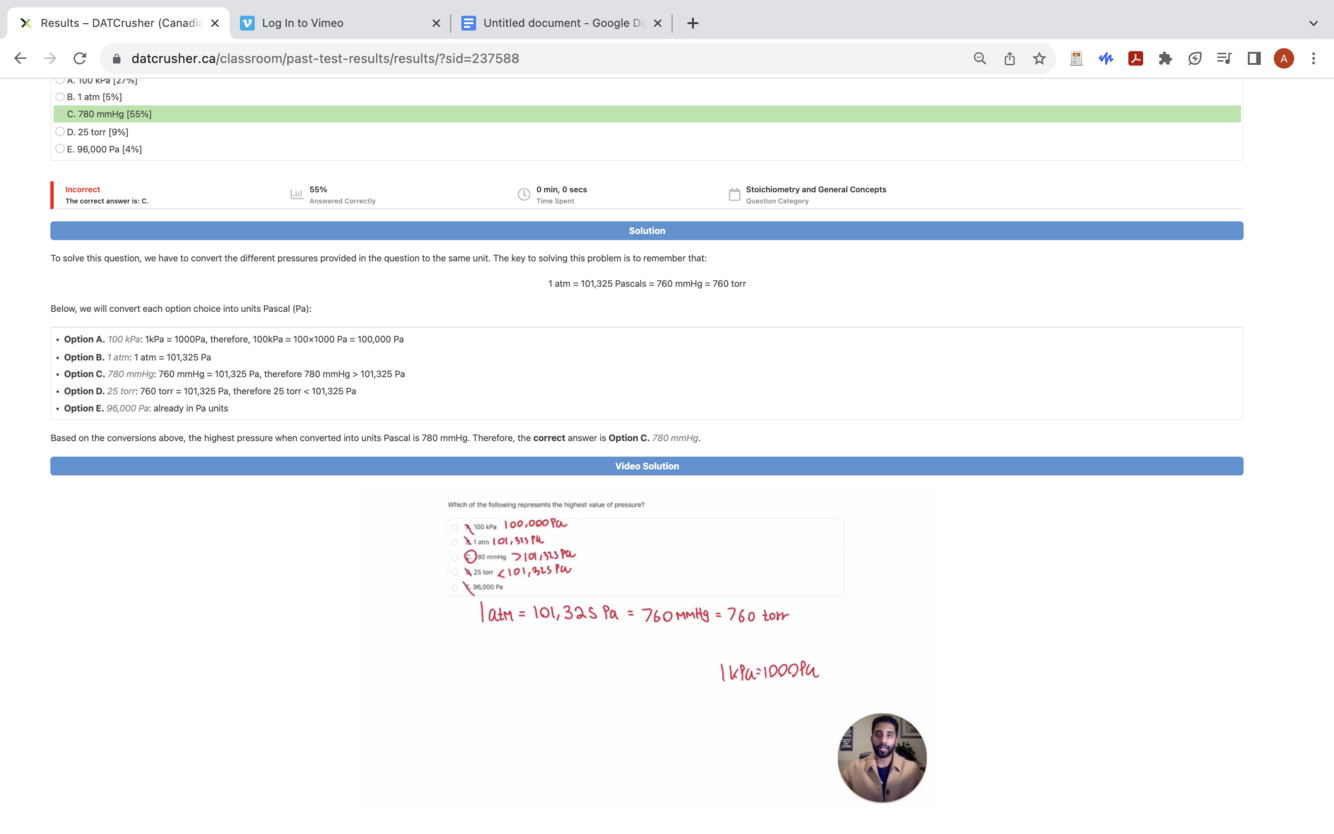The height and width of the screenshot is (834, 1334).
Task: Click the 0 min, 0 secs time value
Action: (562, 189)
